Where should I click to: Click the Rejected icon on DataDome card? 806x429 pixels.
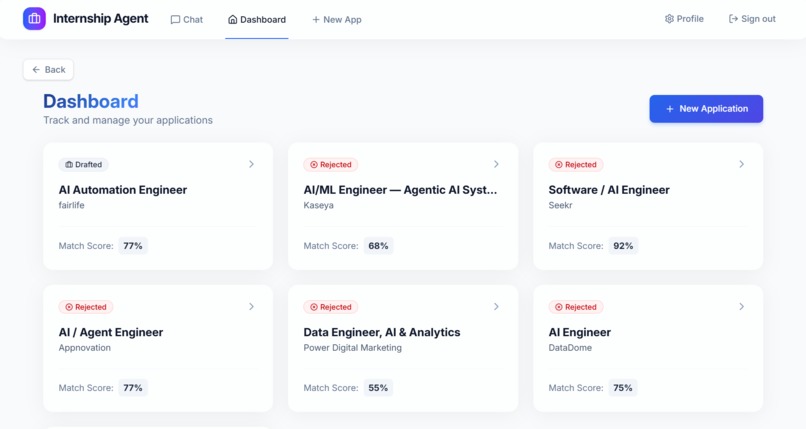559,307
